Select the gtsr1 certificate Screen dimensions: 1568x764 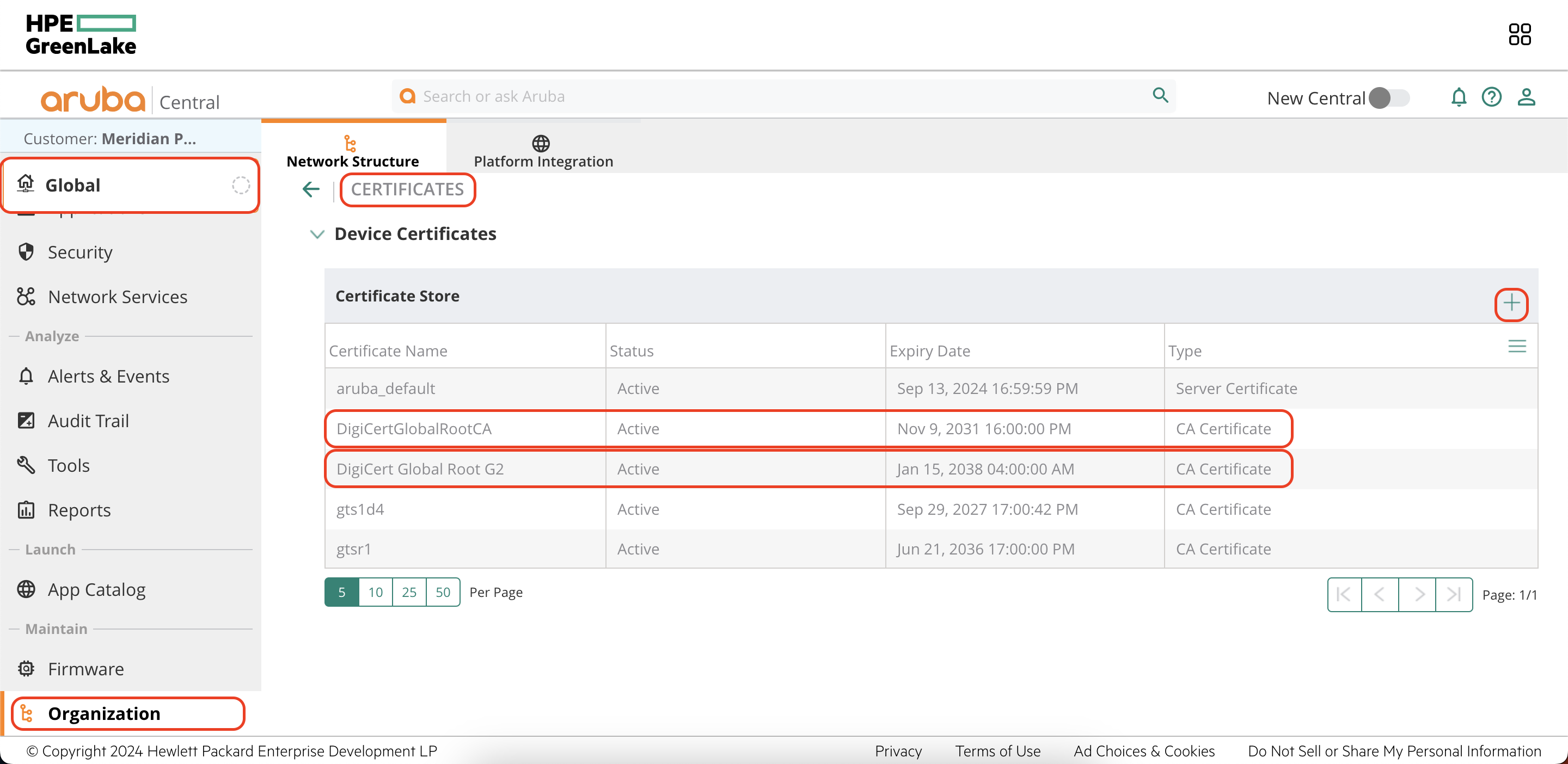click(353, 549)
